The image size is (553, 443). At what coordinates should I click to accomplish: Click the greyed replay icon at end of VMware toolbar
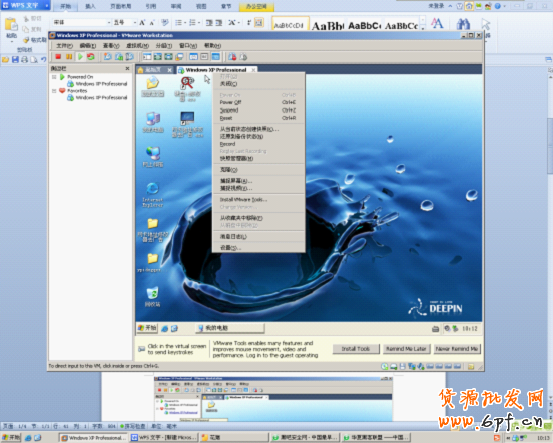point(243,56)
